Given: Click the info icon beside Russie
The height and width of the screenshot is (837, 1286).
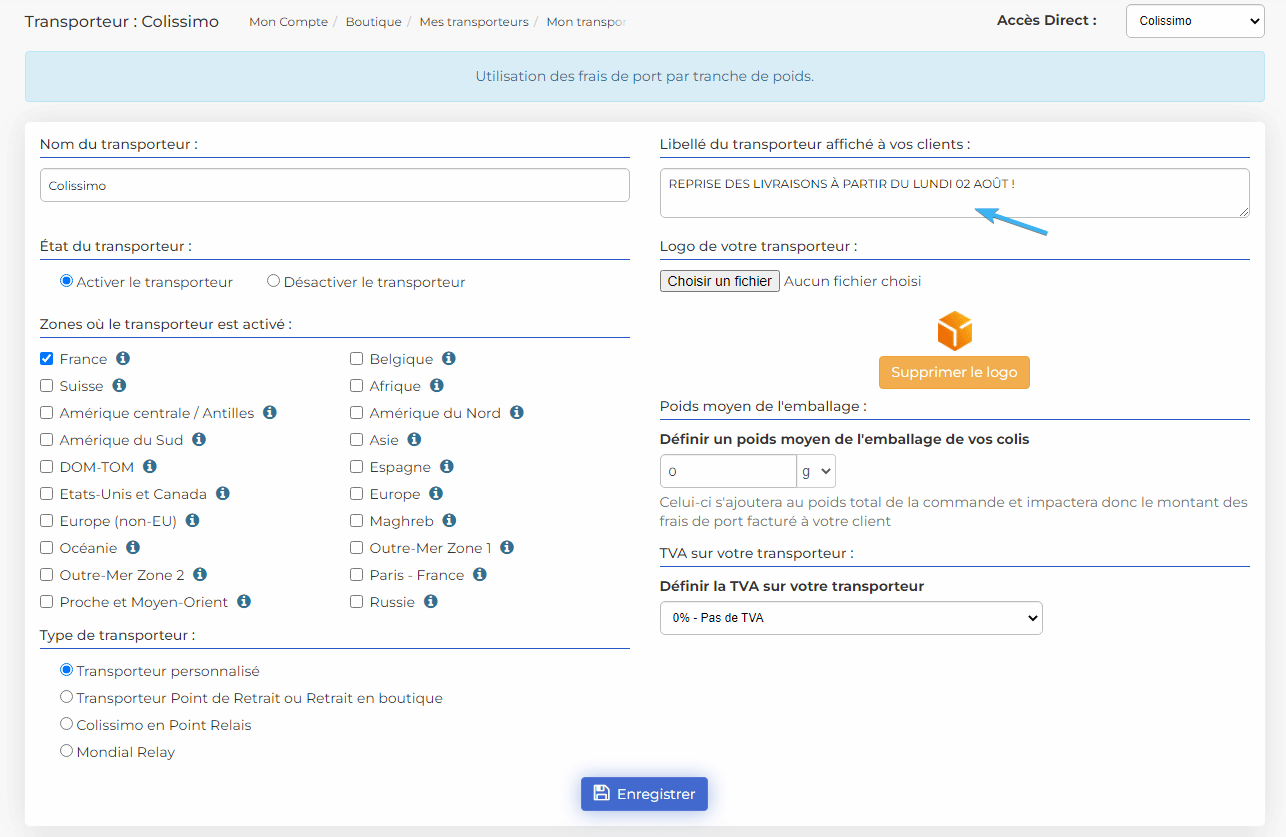Looking at the screenshot, I should coord(431,601).
